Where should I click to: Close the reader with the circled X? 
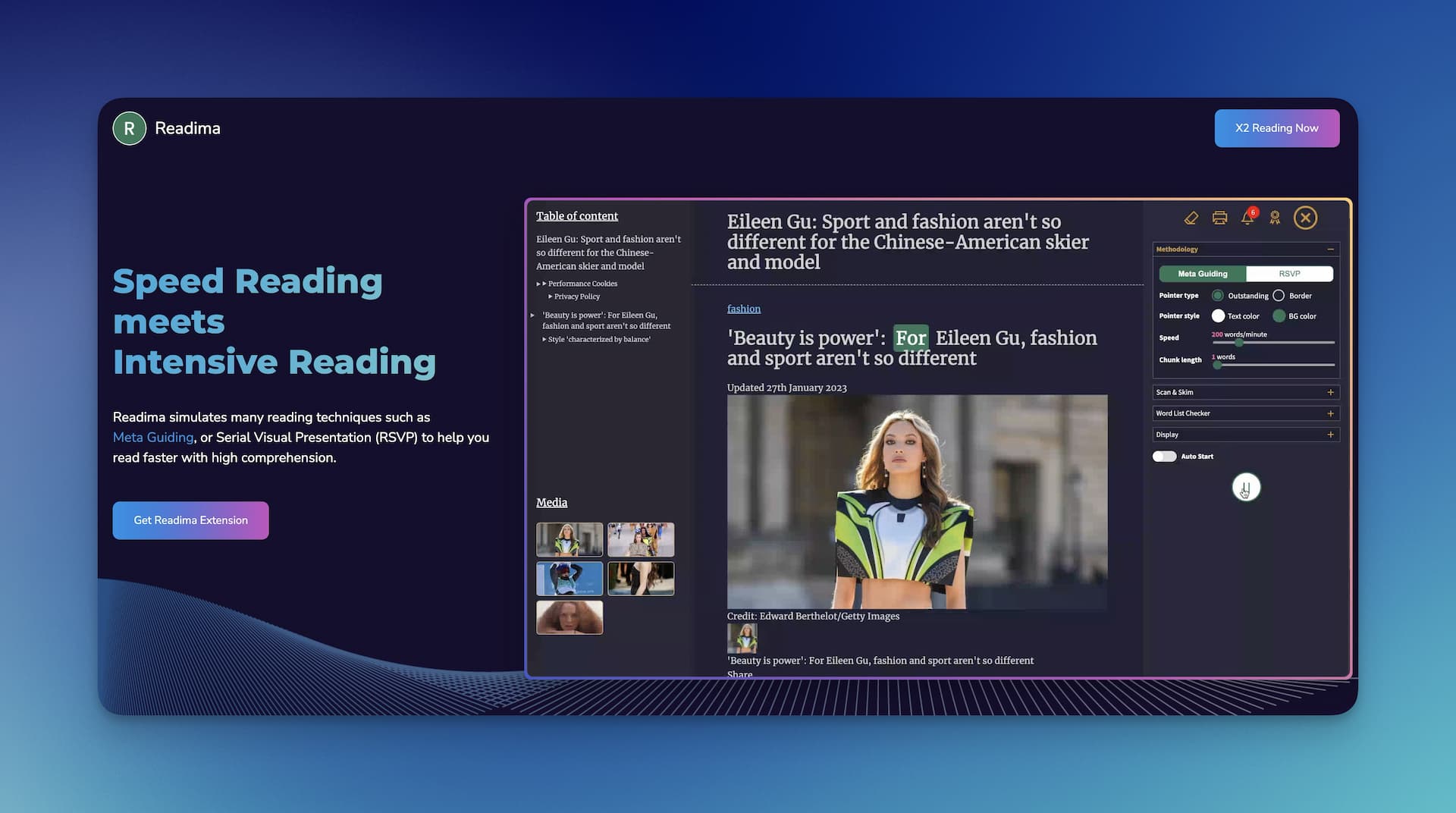pyautogui.click(x=1305, y=218)
